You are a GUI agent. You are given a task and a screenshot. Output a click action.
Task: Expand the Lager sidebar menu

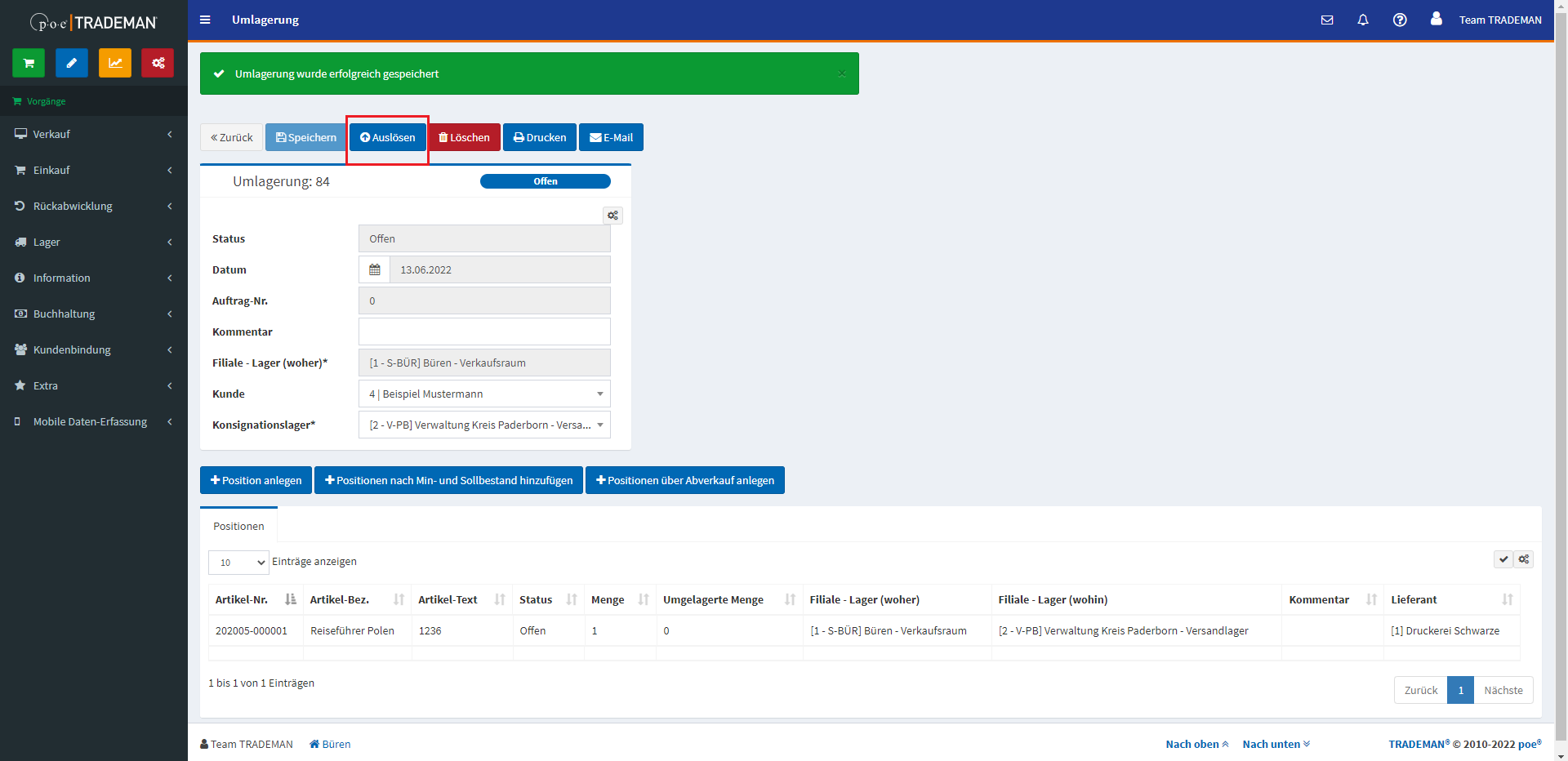(x=94, y=242)
